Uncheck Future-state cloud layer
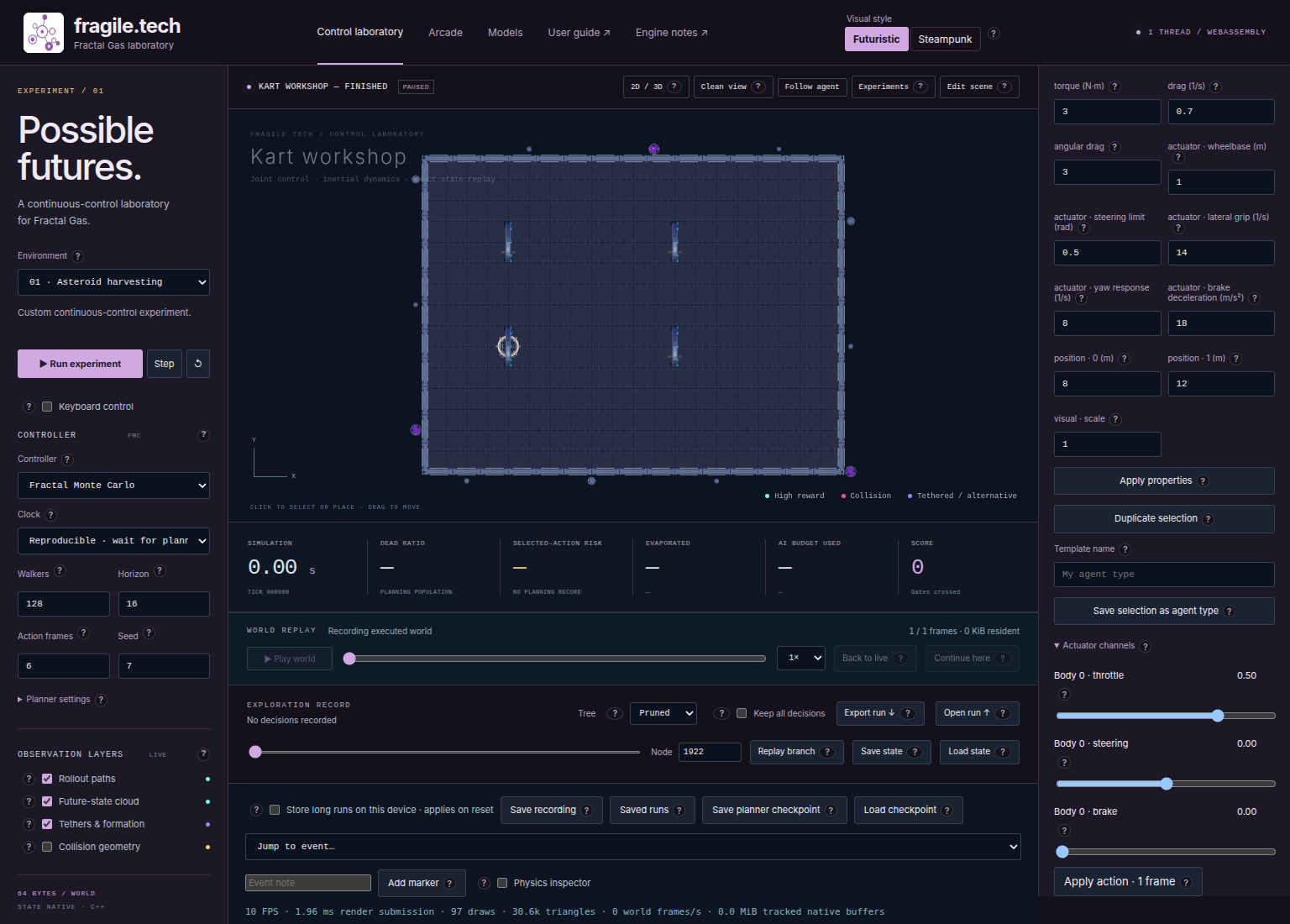The height and width of the screenshot is (924, 1290). click(47, 801)
